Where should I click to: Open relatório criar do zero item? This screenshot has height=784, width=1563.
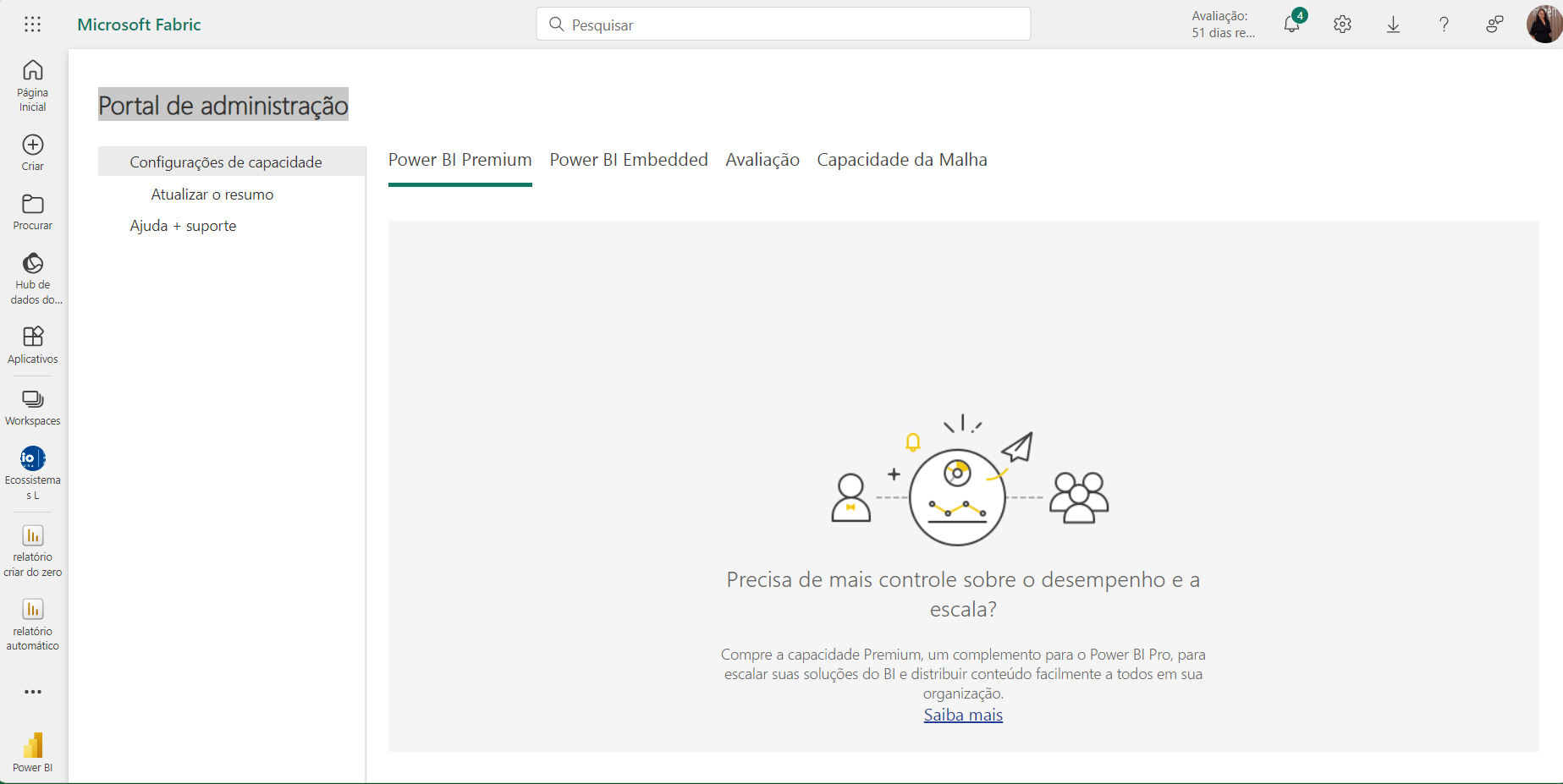pos(33,551)
